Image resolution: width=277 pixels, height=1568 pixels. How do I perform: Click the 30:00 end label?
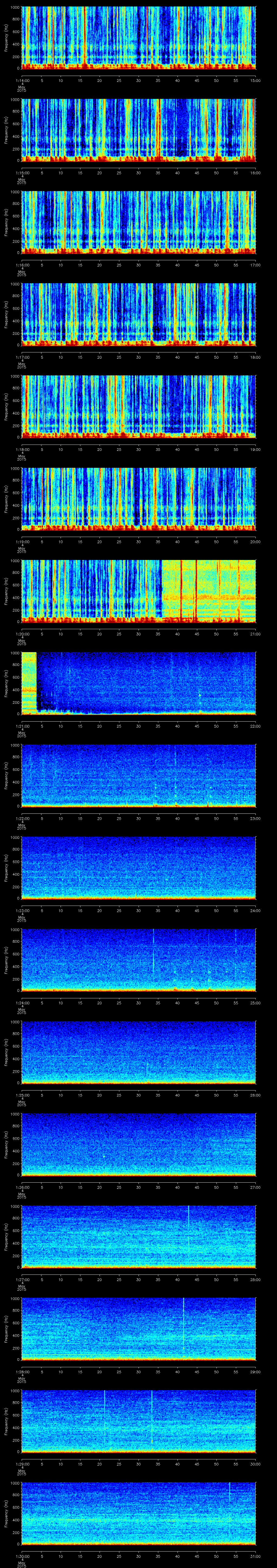tap(256, 1463)
